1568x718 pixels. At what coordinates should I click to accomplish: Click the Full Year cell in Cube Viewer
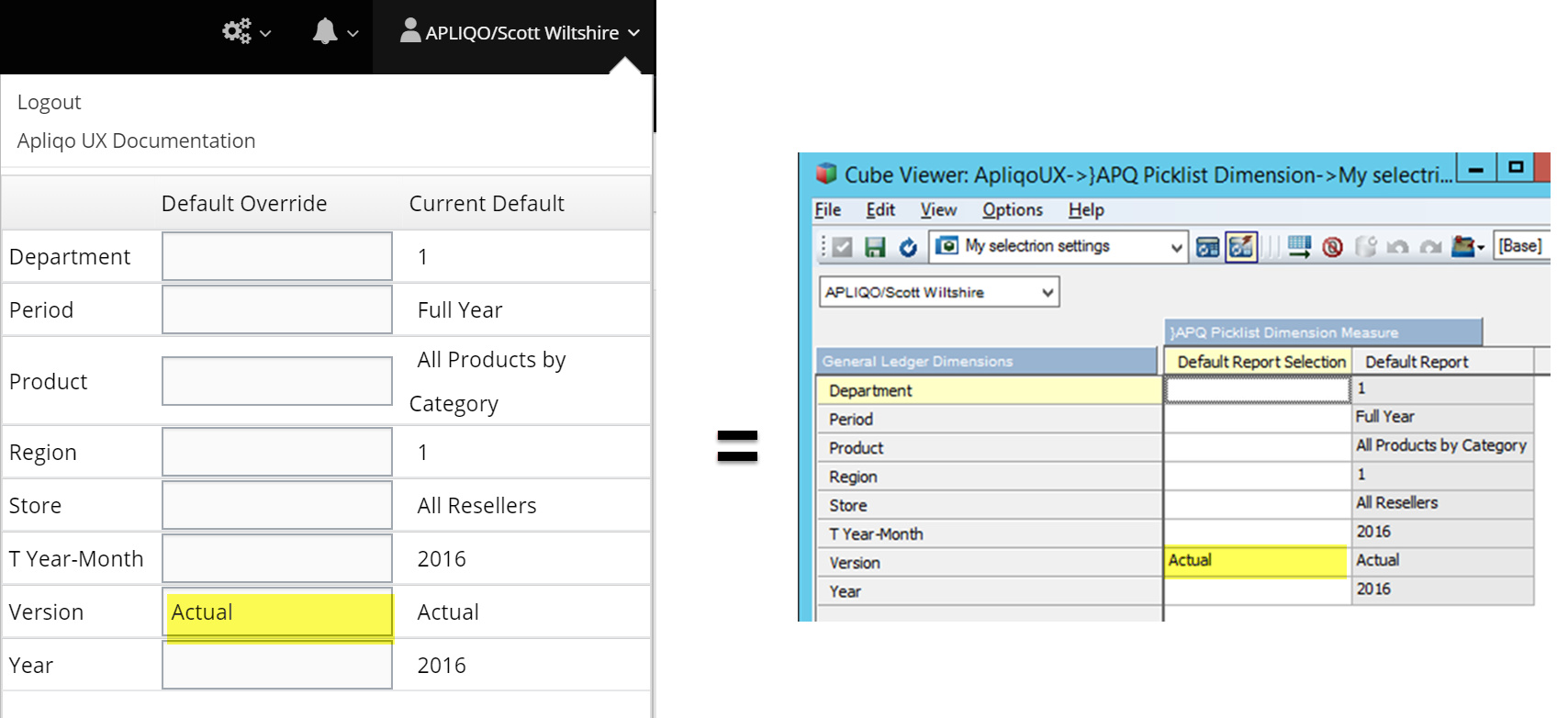pyautogui.click(x=1443, y=417)
